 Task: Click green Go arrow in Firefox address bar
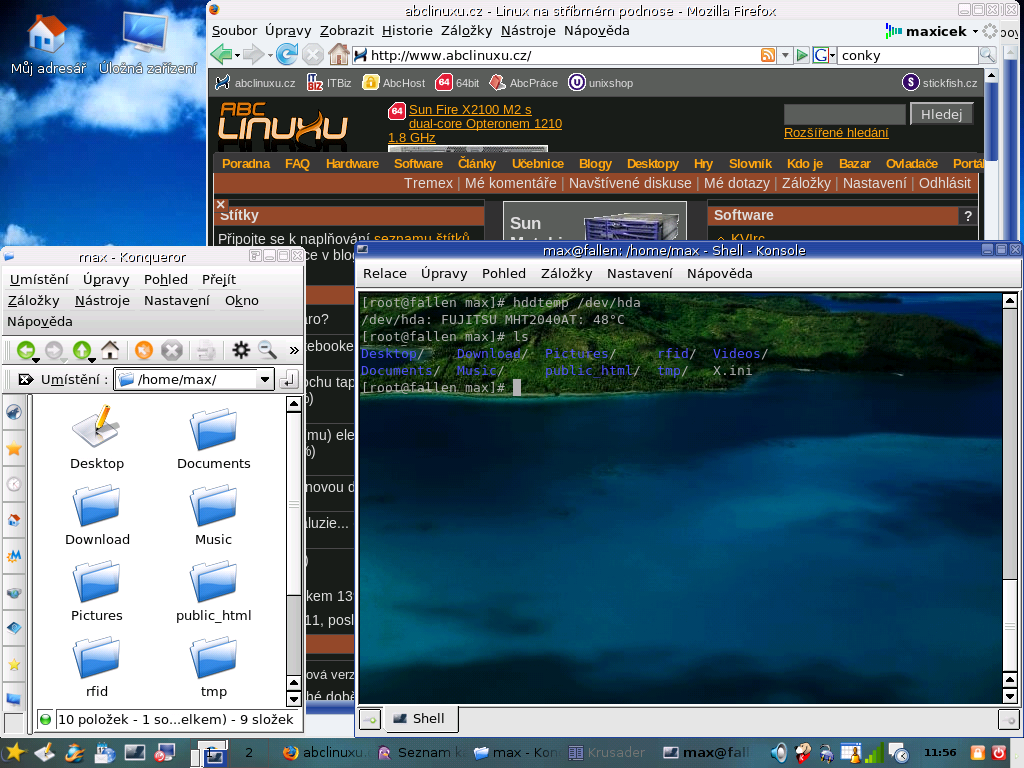tap(802, 56)
